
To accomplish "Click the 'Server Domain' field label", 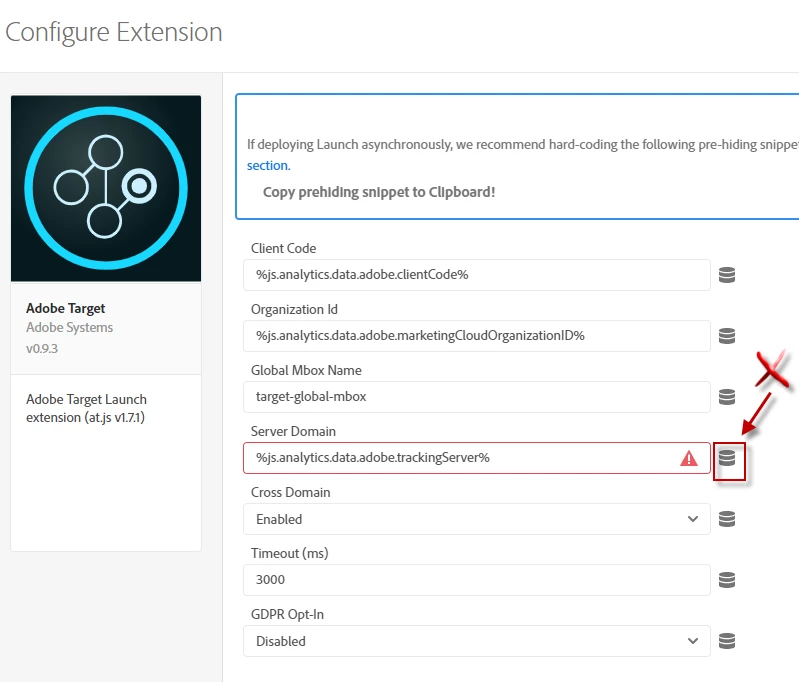I will coord(293,431).
